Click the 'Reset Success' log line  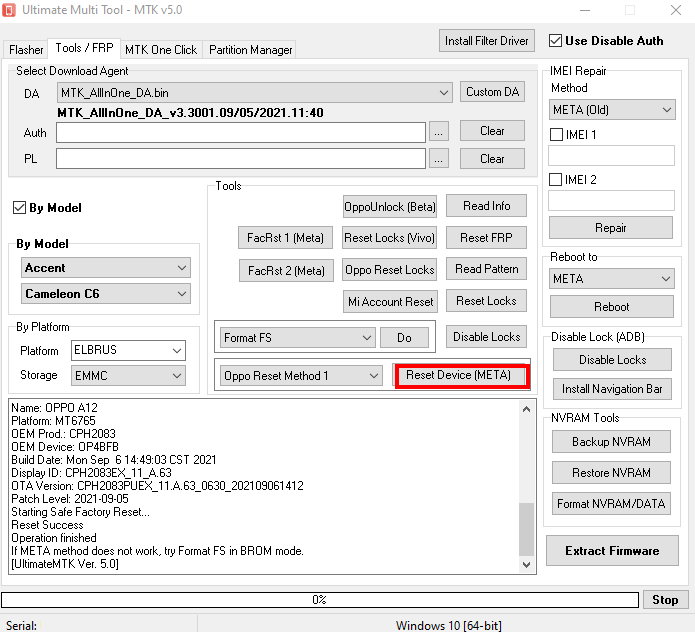(x=47, y=525)
